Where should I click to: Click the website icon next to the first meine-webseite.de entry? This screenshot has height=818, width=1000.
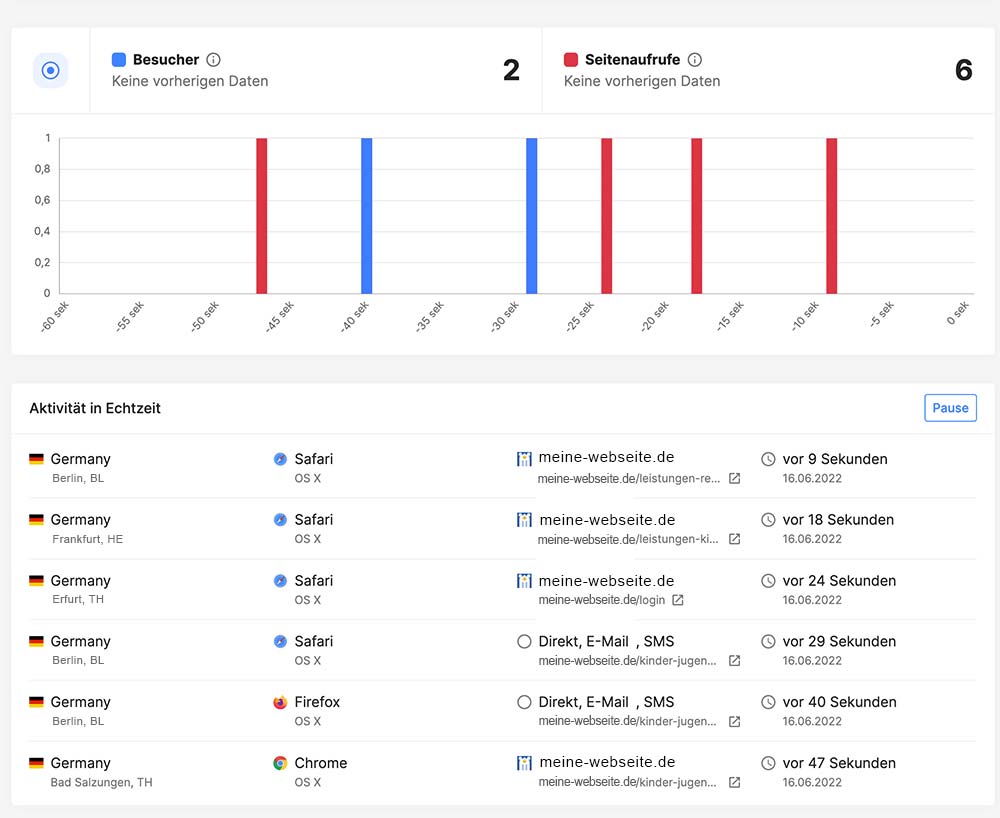tap(524, 459)
